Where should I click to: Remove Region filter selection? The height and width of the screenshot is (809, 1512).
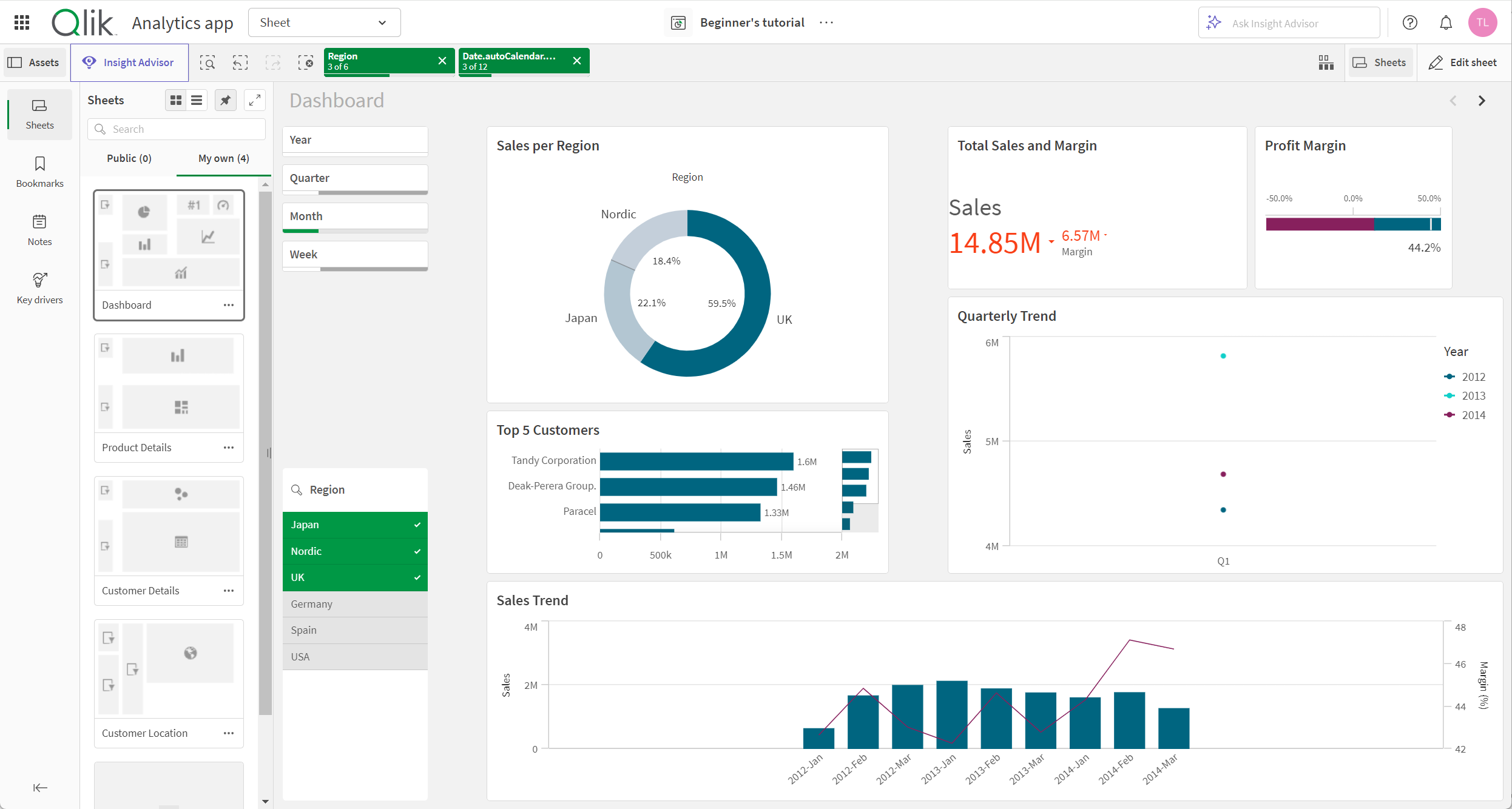pyautogui.click(x=443, y=61)
